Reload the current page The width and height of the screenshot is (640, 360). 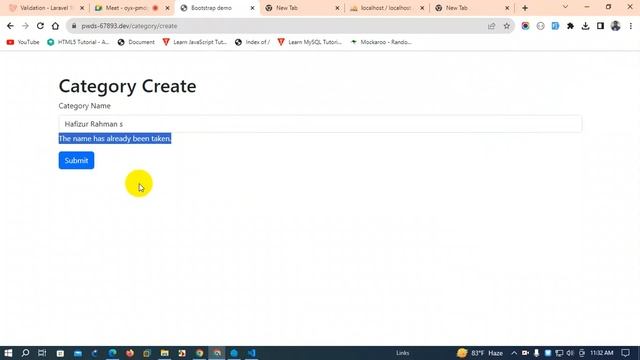coord(40,26)
